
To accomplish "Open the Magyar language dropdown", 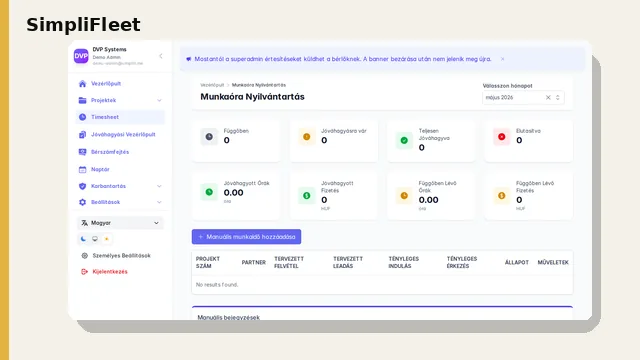I will point(120,223).
